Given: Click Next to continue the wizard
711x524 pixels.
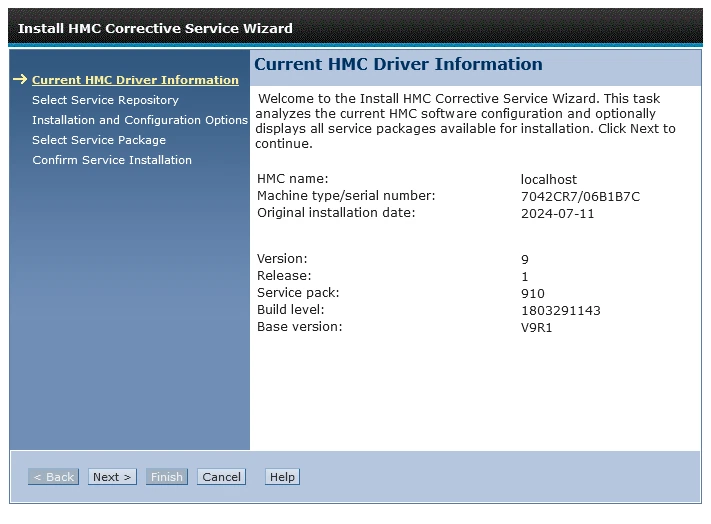Looking at the screenshot, I should pos(111,477).
